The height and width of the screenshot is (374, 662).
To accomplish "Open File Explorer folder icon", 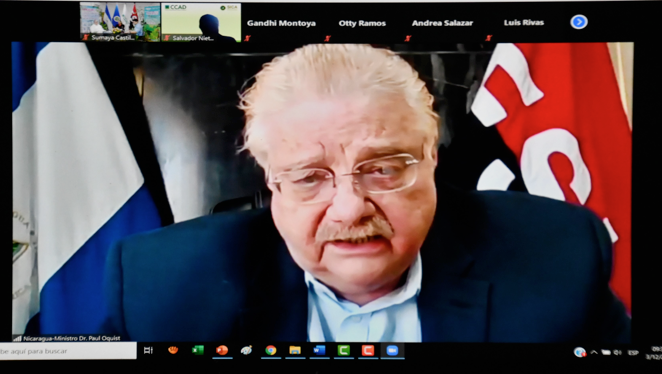I will click(295, 350).
